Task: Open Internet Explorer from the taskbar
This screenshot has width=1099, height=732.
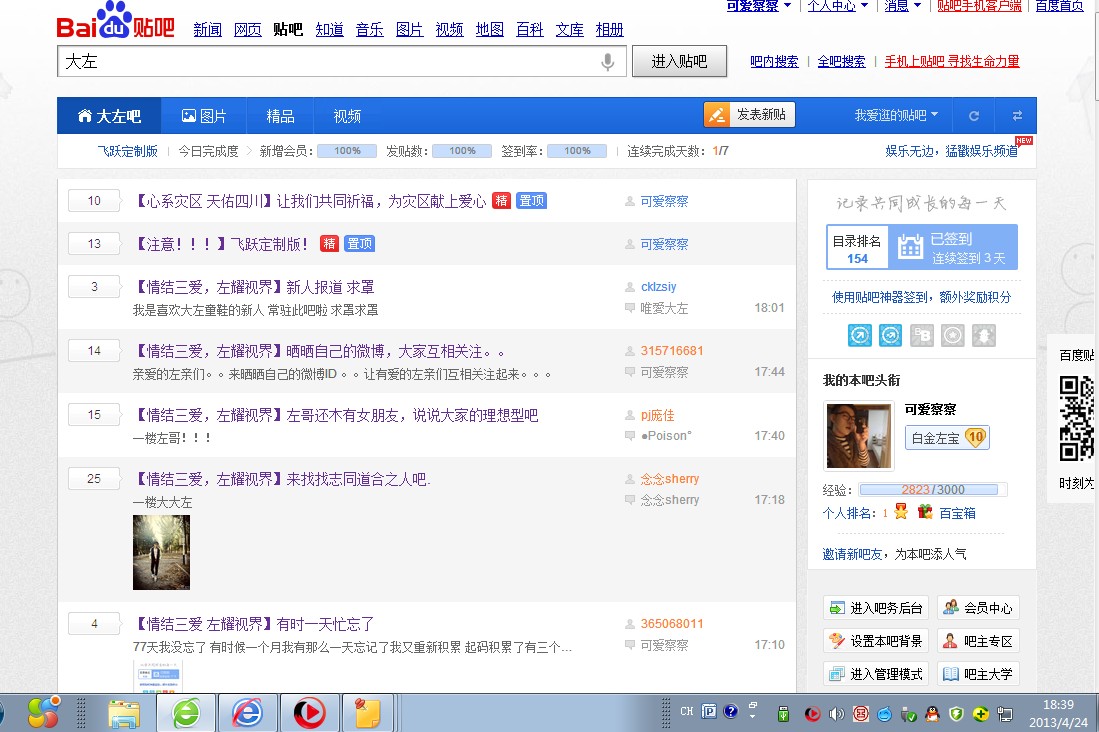Action: [247, 713]
